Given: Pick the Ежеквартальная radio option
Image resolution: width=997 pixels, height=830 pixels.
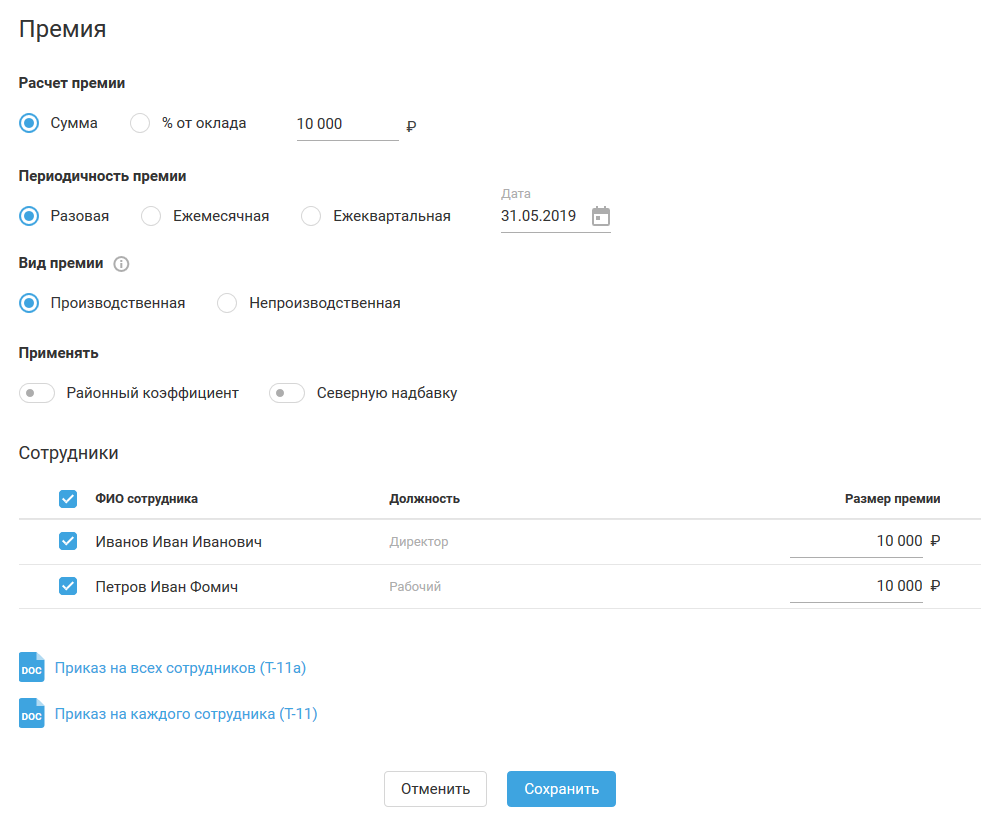Looking at the screenshot, I should pos(311,216).
